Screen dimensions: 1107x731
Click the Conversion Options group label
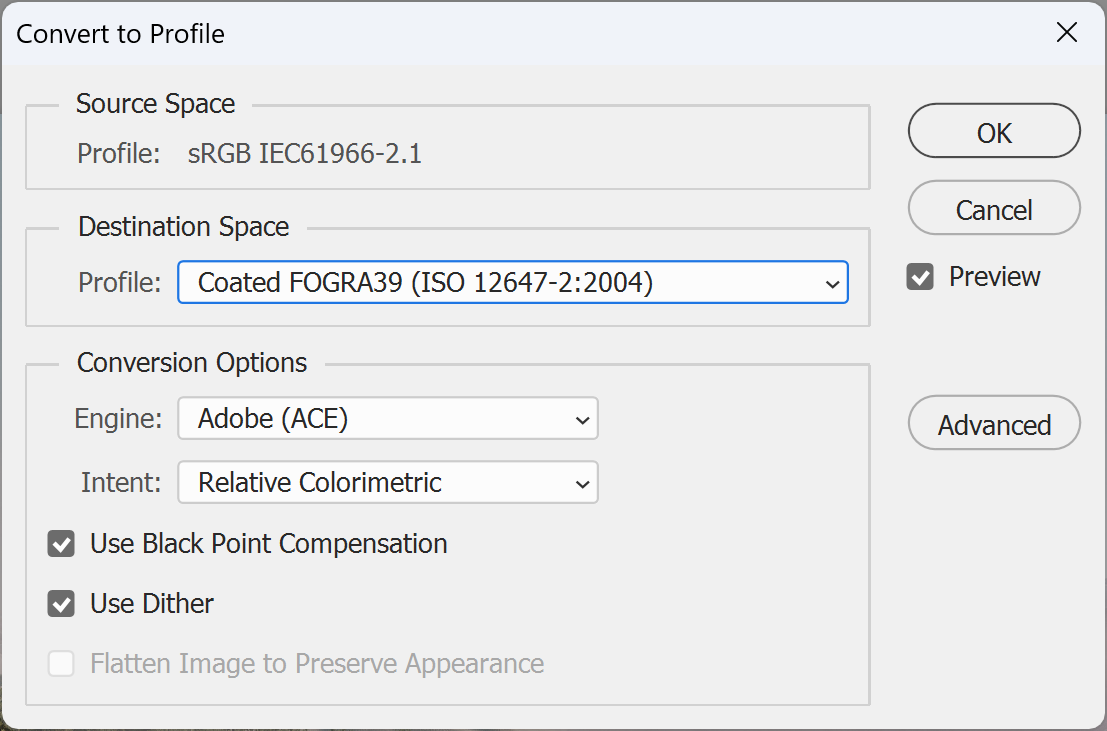click(x=192, y=363)
